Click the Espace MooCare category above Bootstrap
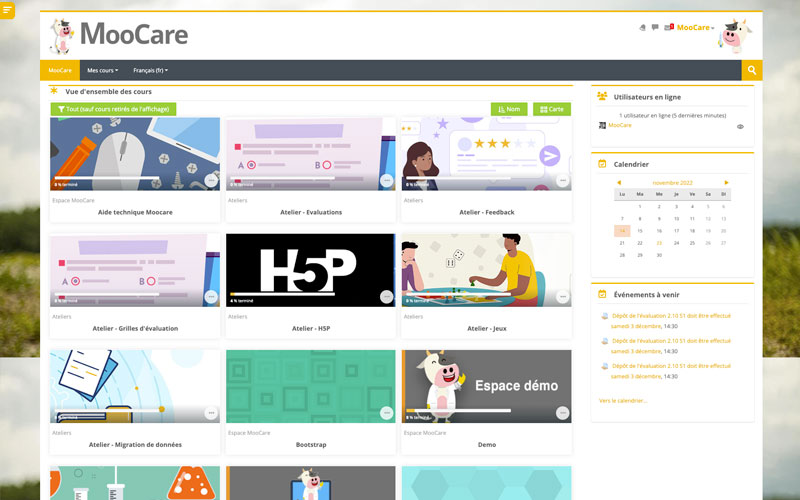800x500 pixels. (x=249, y=433)
